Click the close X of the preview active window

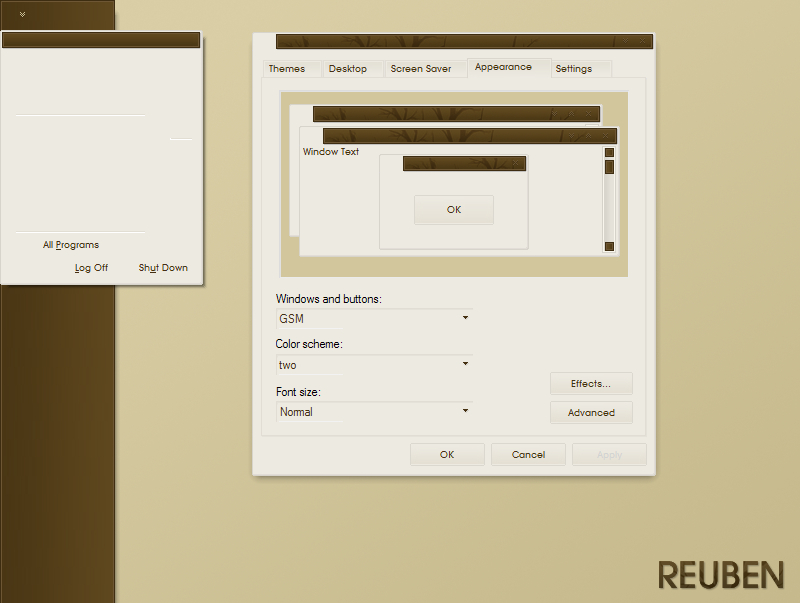pos(605,136)
